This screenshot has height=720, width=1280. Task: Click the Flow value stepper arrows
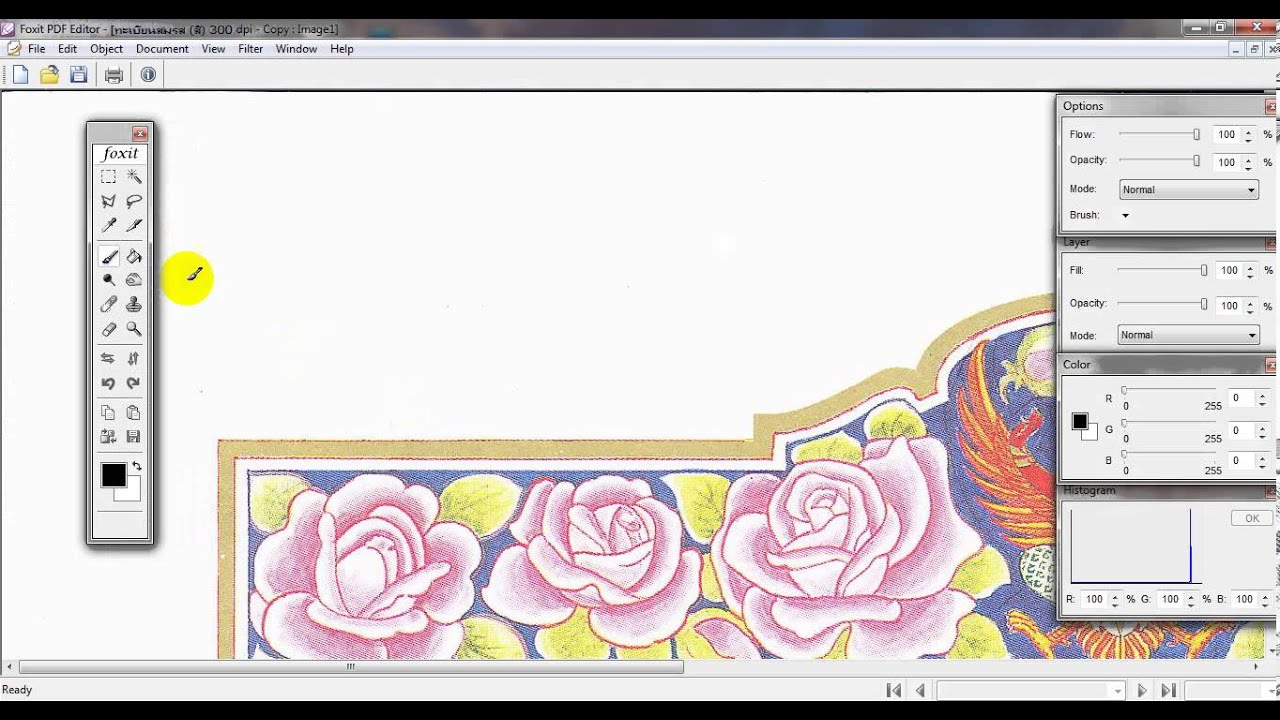click(x=1248, y=134)
